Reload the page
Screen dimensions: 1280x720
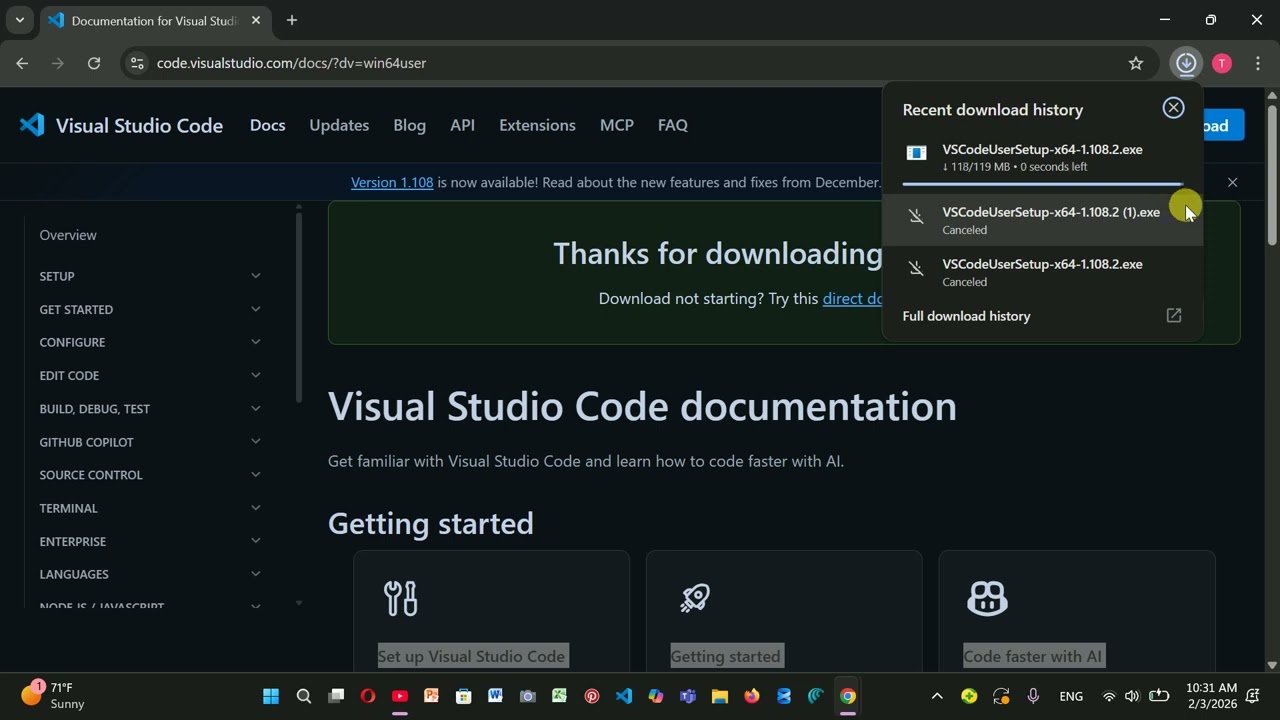(x=94, y=63)
